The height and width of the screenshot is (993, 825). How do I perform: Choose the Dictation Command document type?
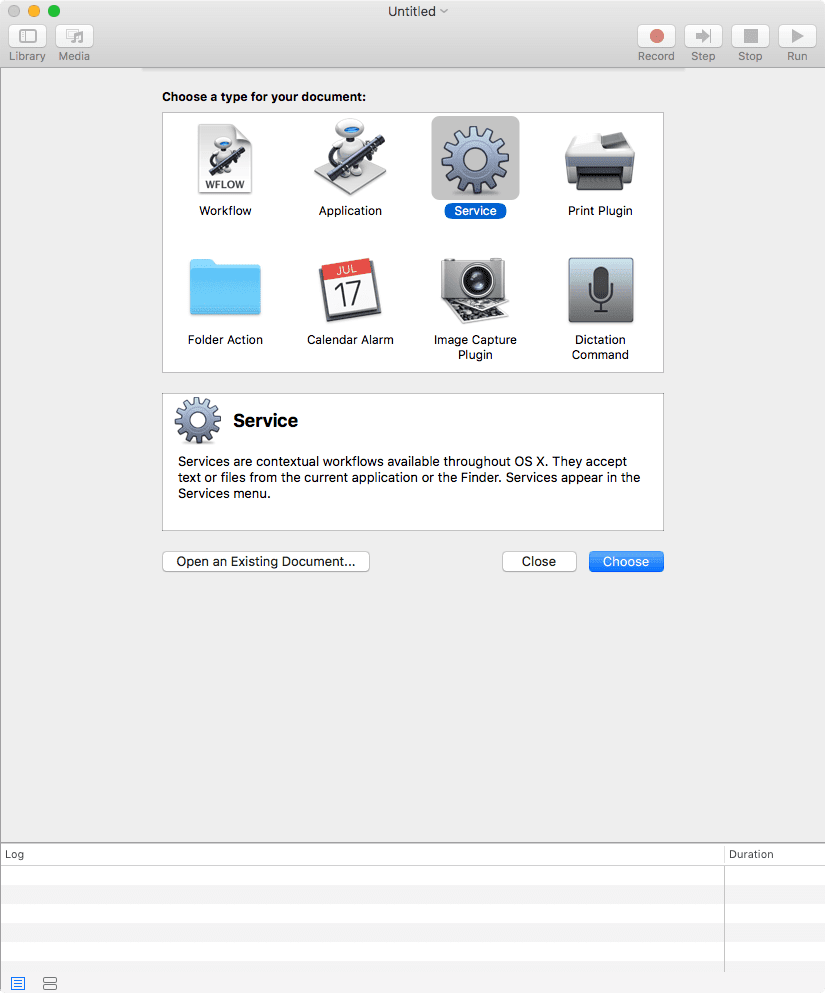click(600, 290)
